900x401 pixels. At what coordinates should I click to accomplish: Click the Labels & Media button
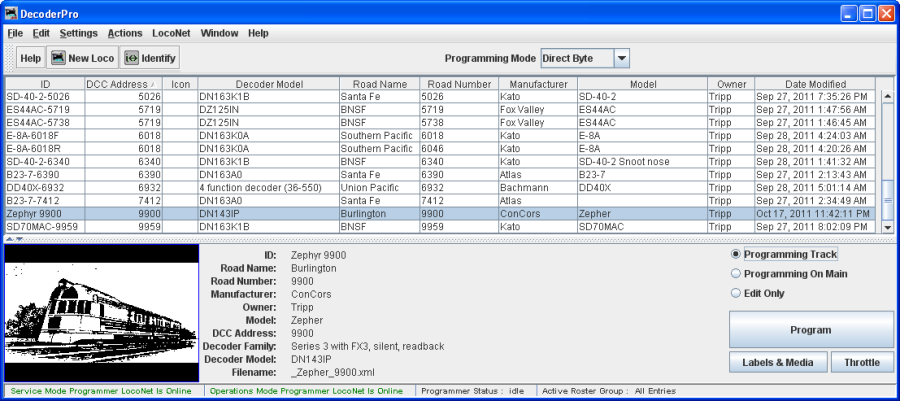tap(777, 362)
